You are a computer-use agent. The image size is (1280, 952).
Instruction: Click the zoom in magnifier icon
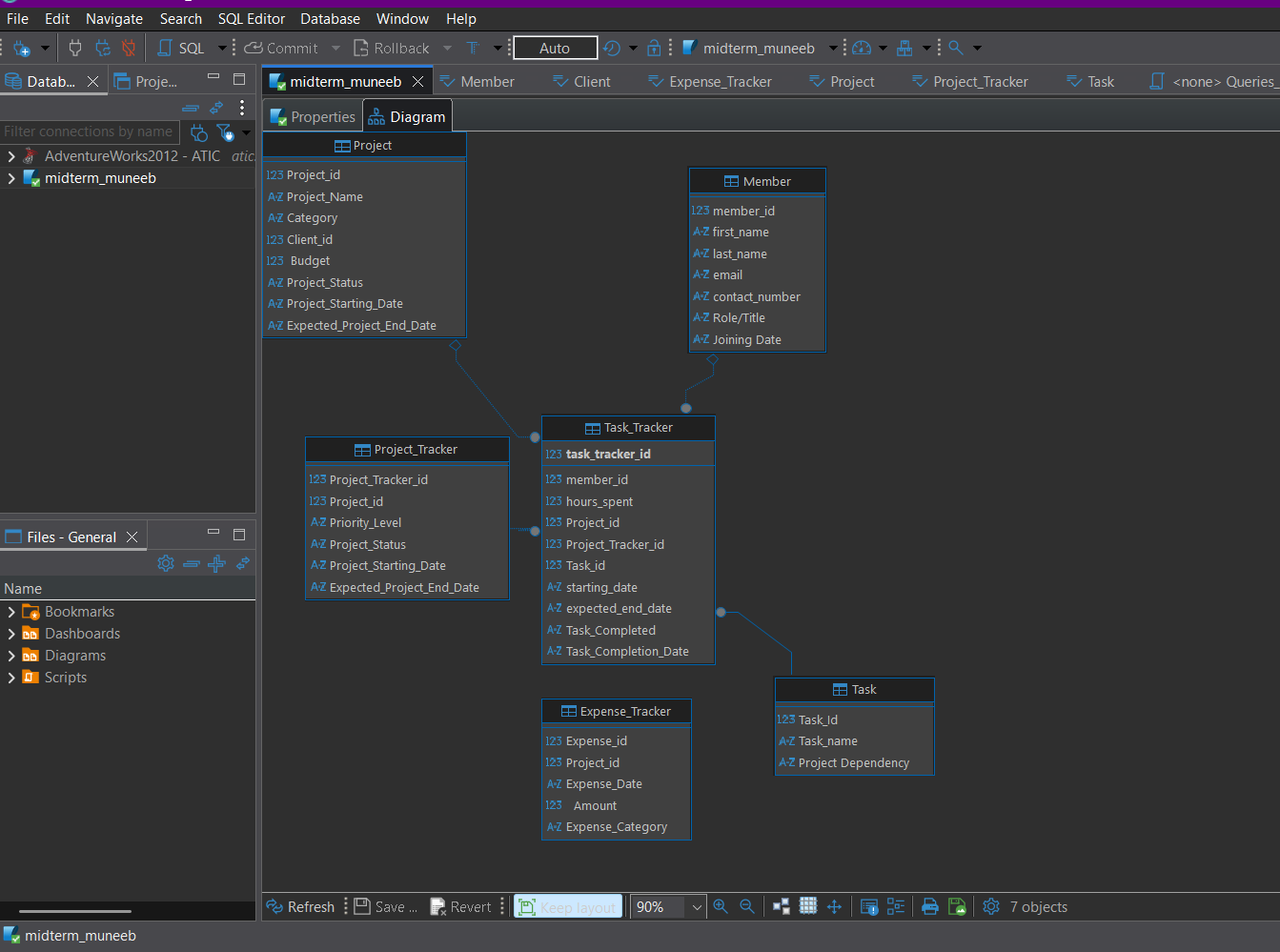(721, 906)
